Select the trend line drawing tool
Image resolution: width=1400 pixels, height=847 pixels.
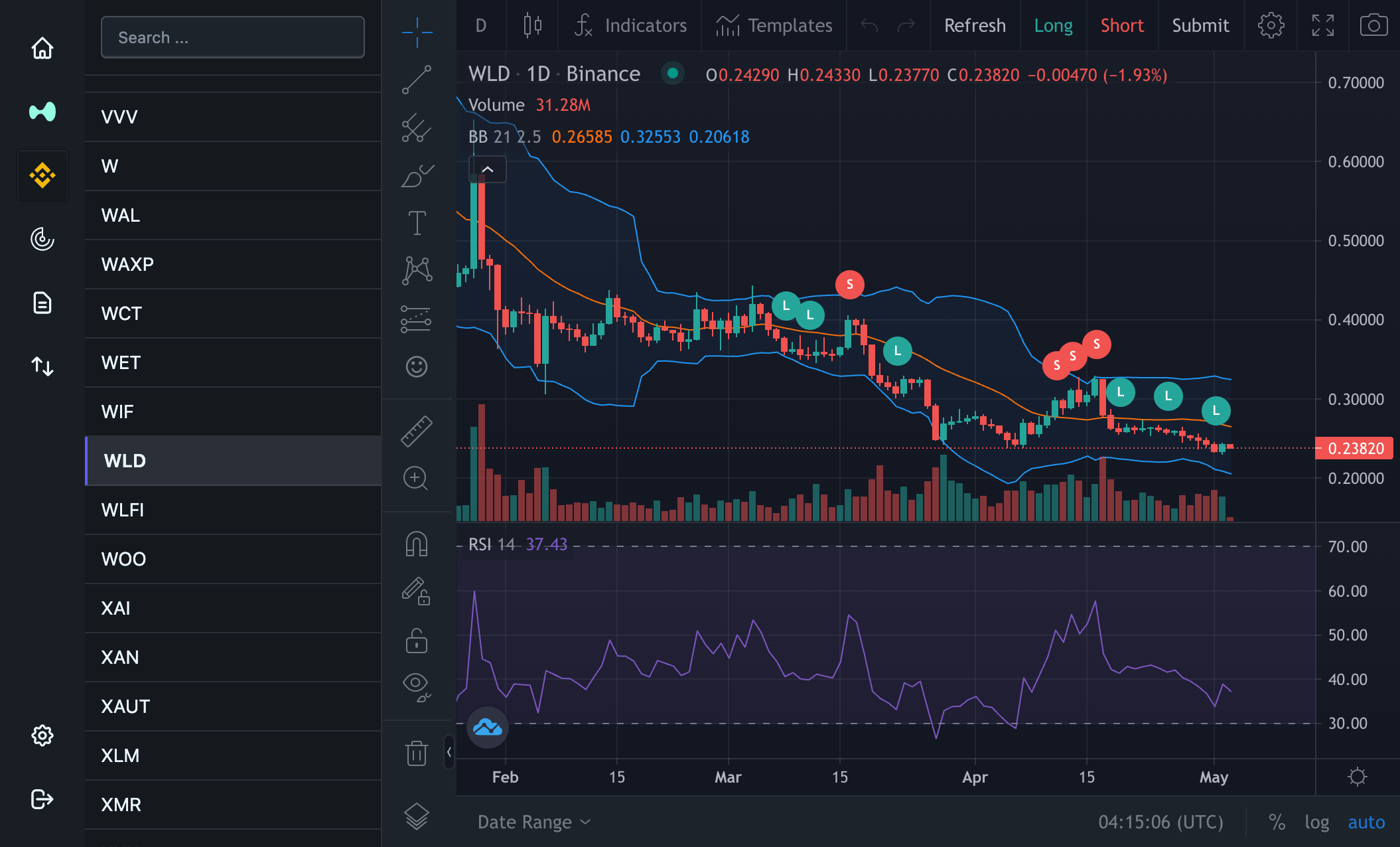point(417,80)
